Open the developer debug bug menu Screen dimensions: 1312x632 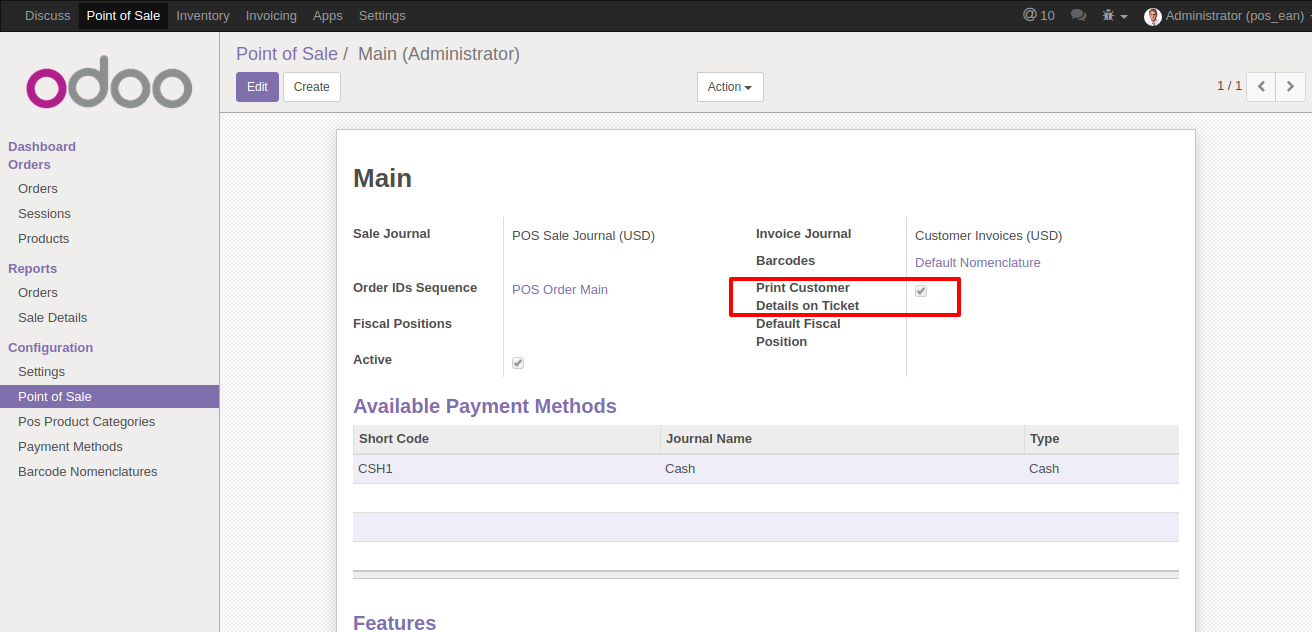(x=1114, y=16)
